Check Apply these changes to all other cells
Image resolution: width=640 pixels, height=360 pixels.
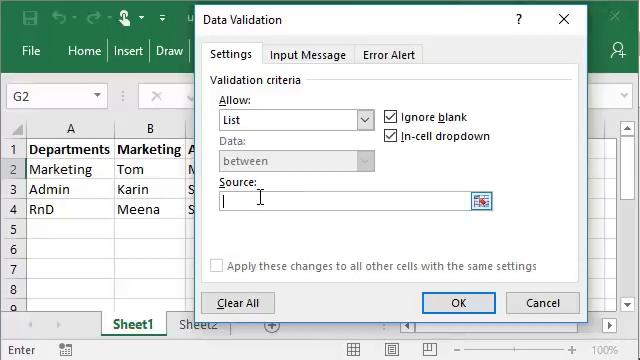pyautogui.click(x=216, y=266)
